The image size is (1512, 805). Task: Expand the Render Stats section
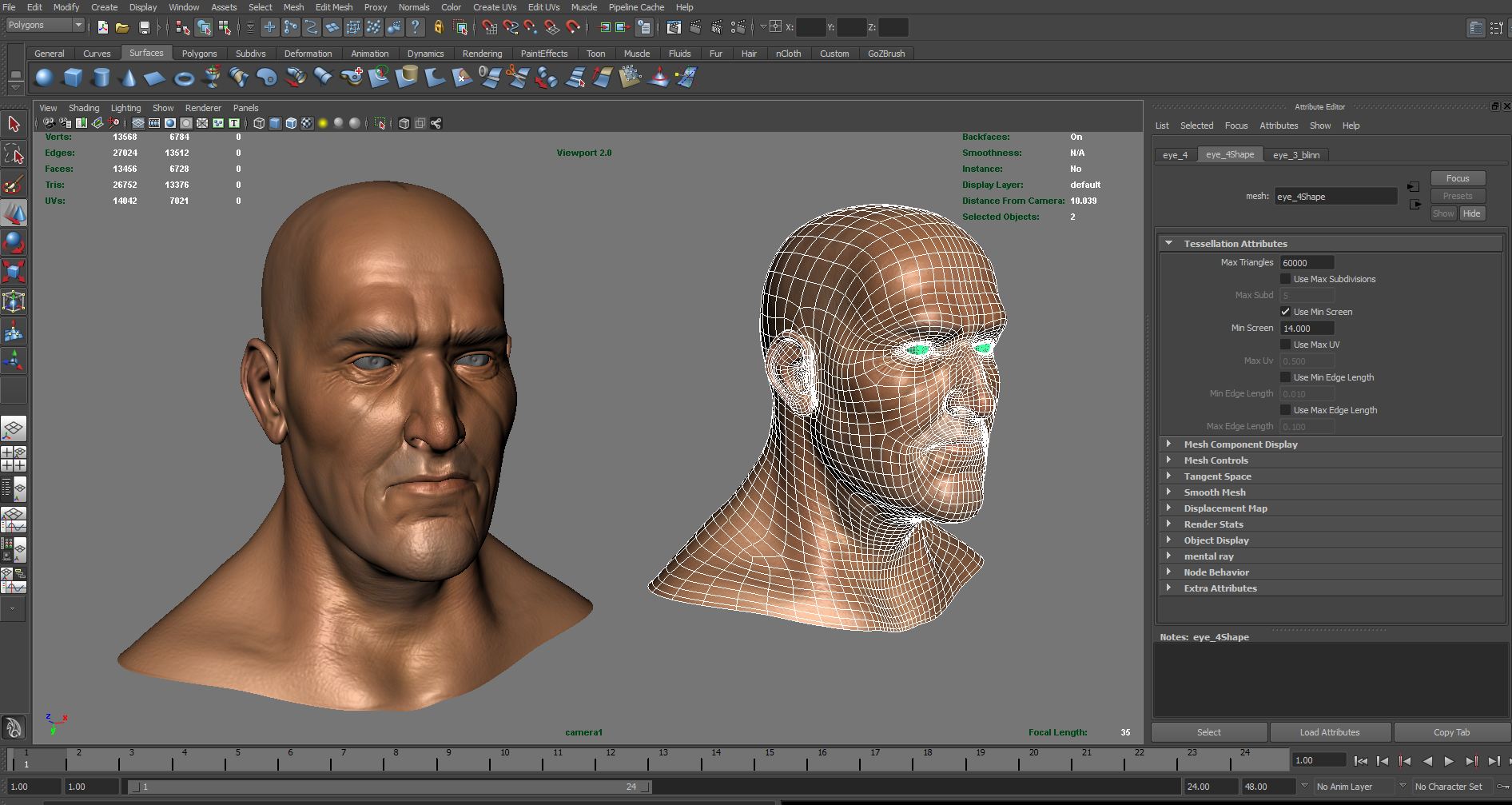tap(1169, 524)
